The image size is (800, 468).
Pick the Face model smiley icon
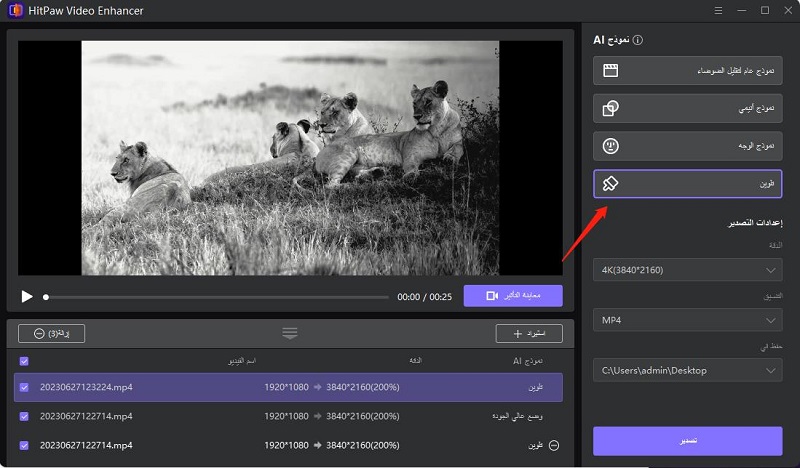pyautogui.click(x=611, y=146)
